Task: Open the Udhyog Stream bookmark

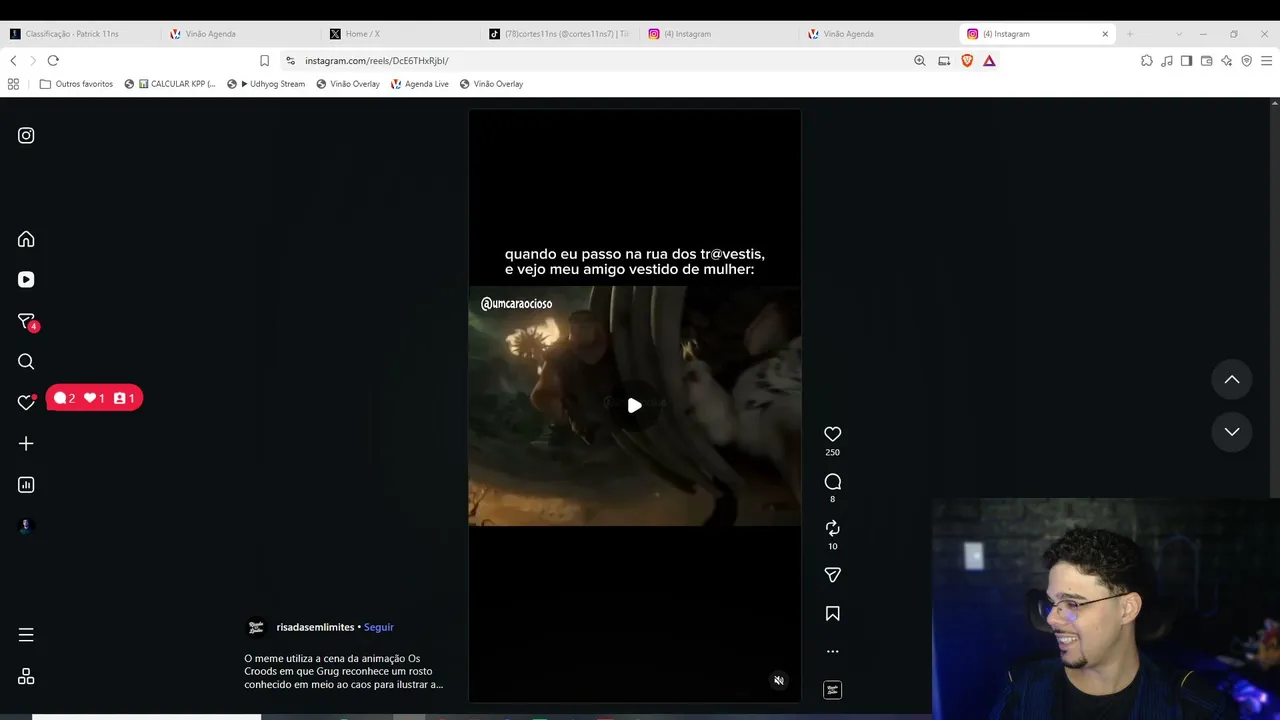Action: (266, 84)
